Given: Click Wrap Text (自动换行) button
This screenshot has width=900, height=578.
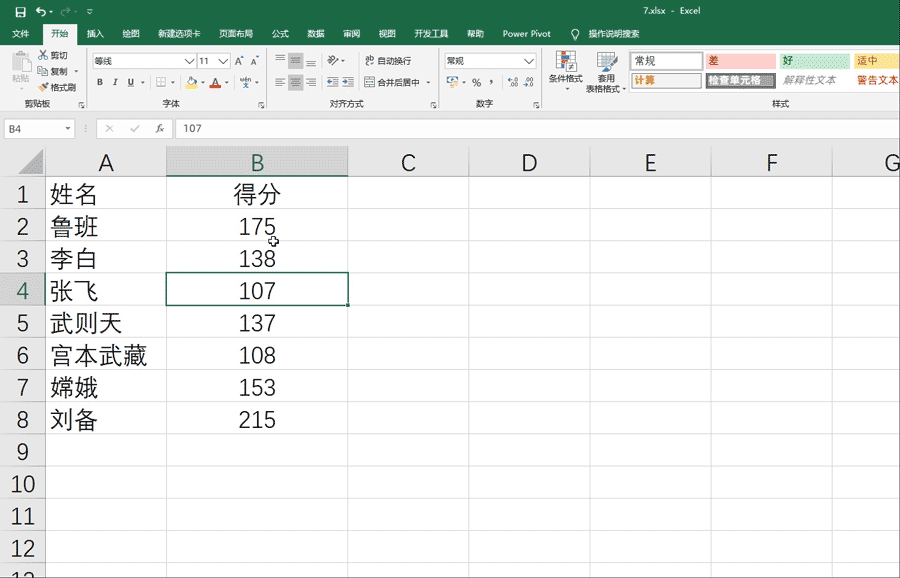Looking at the screenshot, I should pos(388,60).
